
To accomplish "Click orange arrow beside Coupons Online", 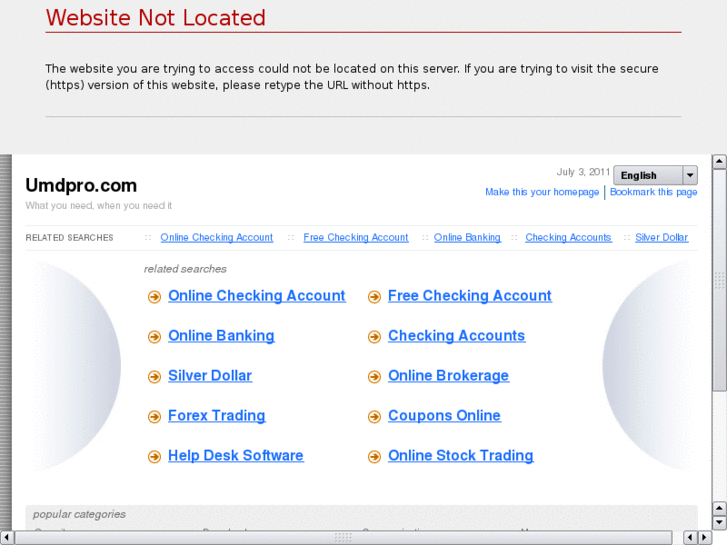I will pos(374,417).
